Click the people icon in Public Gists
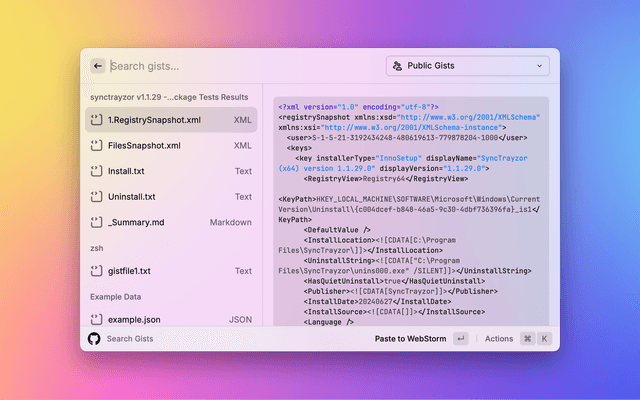This screenshot has height=400, width=640. point(397,66)
